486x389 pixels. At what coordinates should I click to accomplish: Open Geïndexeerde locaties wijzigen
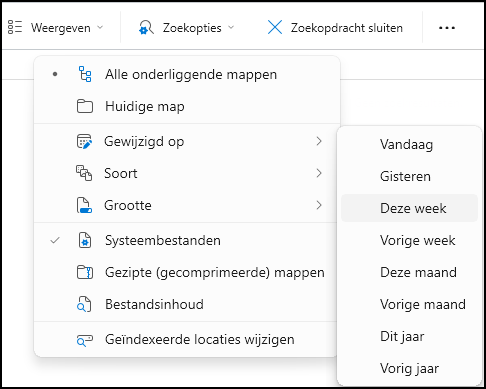coord(185,340)
